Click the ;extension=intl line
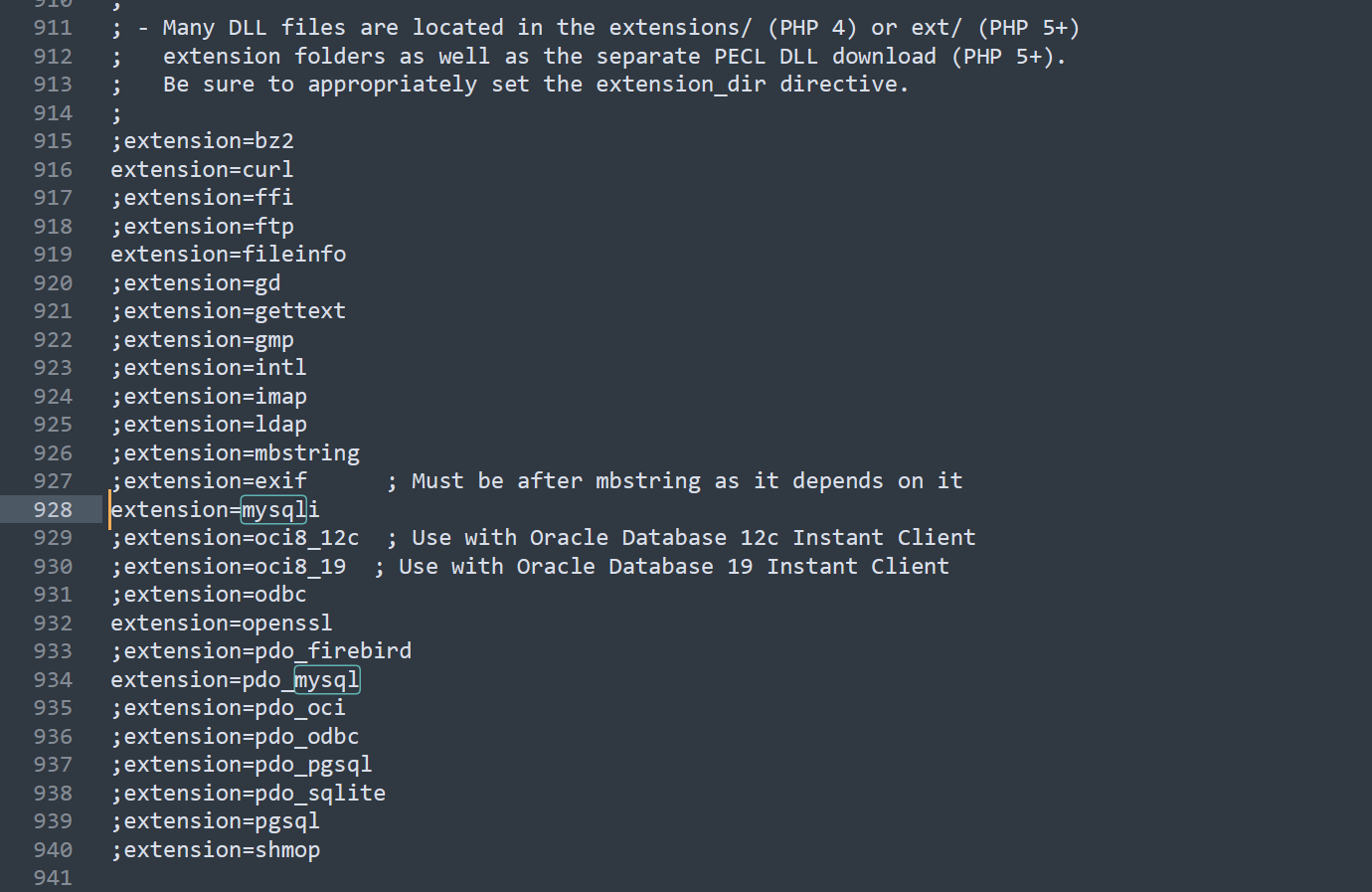The image size is (1372, 892). point(209,368)
